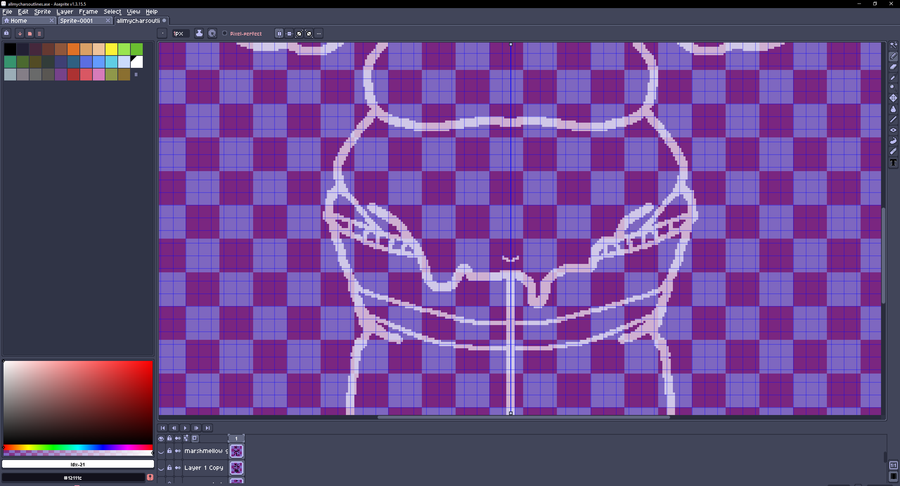
Task: Open the brush type selector
Action: point(162,33)
